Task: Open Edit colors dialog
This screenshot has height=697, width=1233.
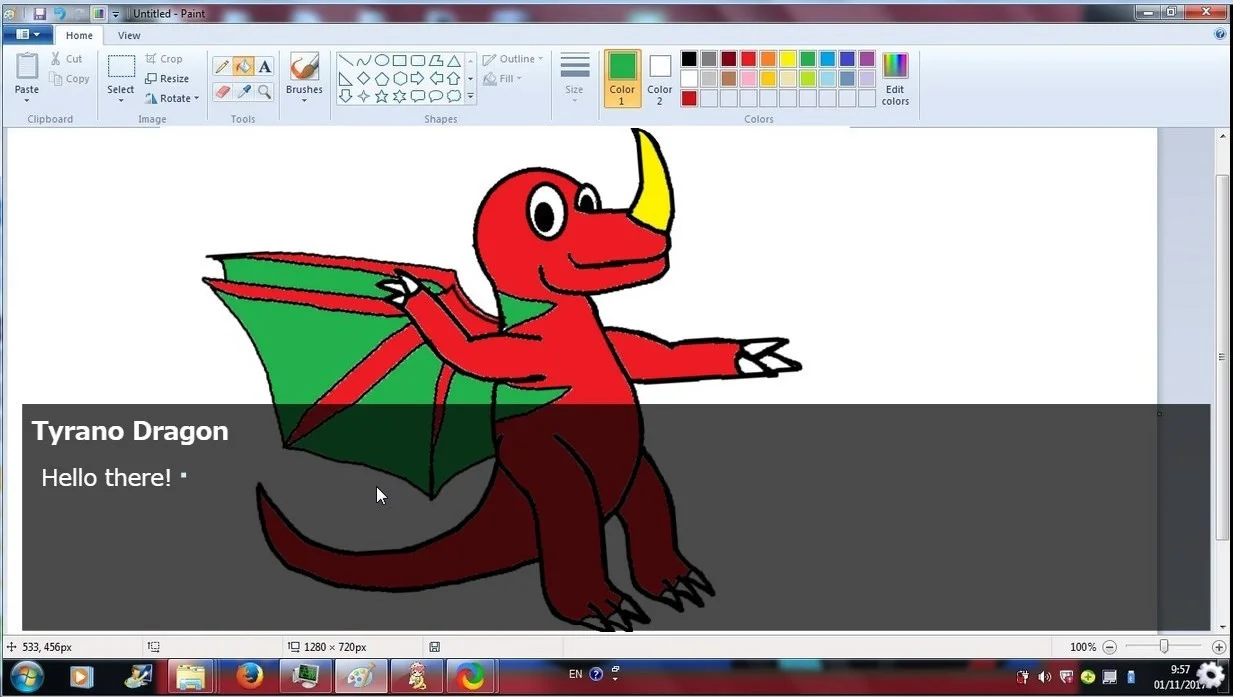Action: (895, 79)
